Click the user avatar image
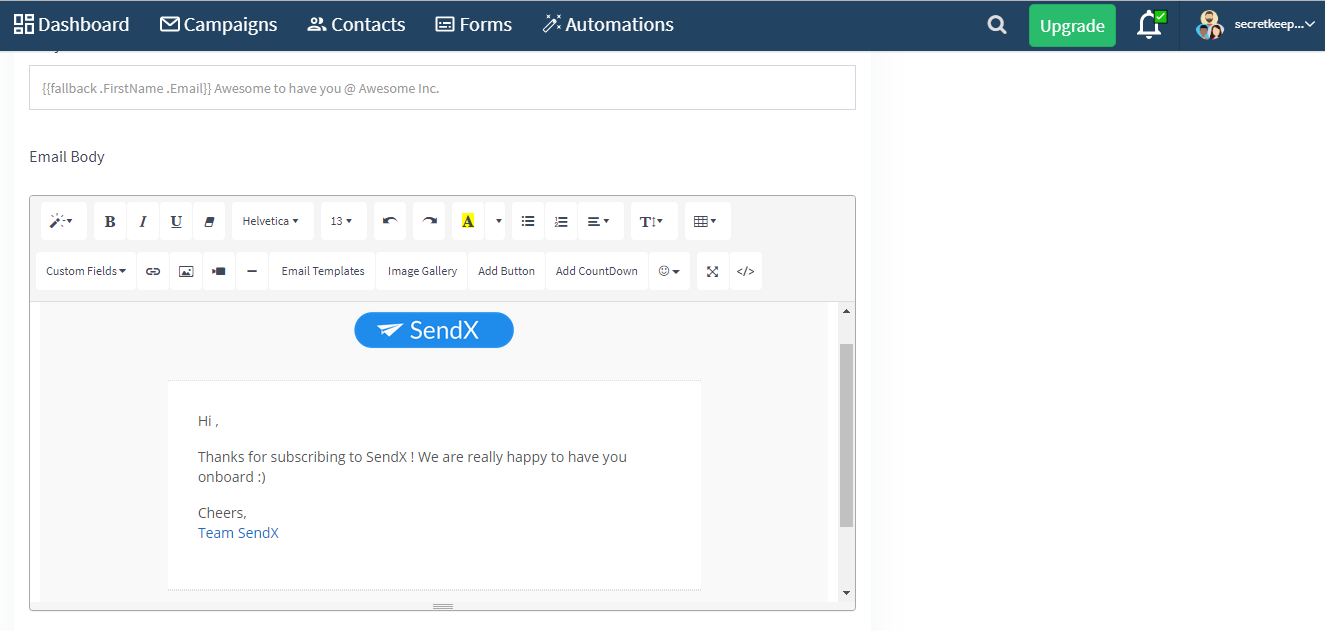 pos(1210,25)
